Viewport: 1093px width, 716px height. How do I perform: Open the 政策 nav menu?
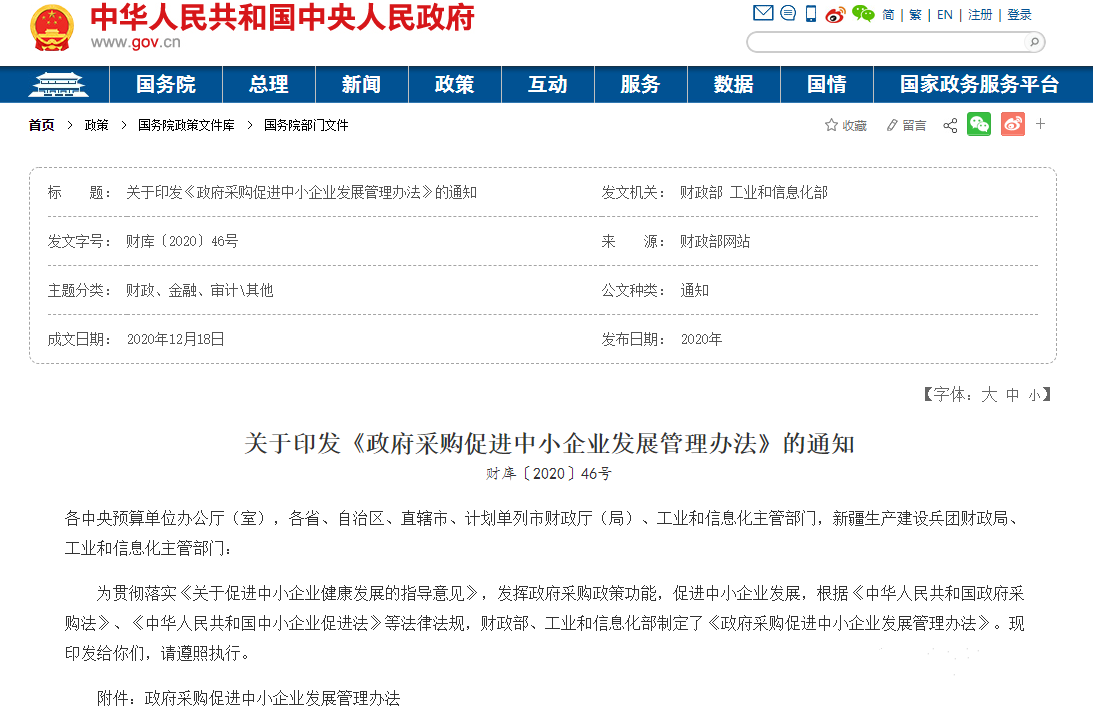454,84
